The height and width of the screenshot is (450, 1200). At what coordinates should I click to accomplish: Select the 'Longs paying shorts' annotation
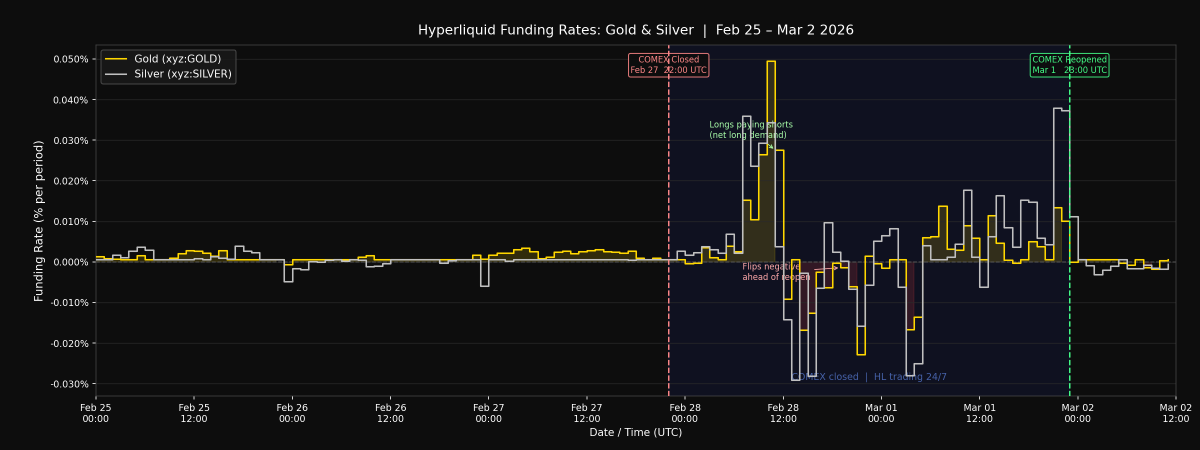coord(750,130)
